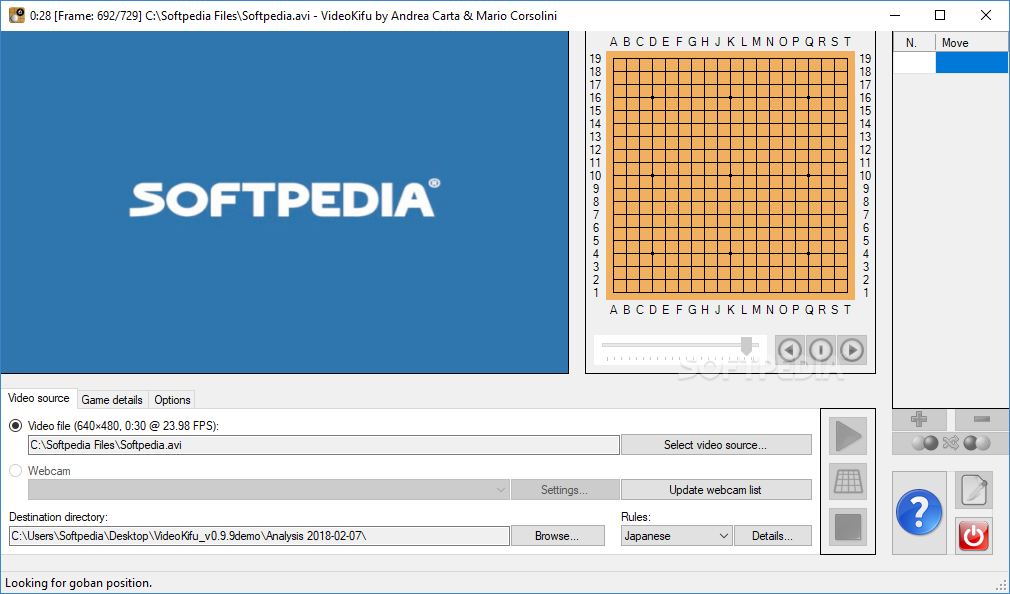Click the document edit pen icon

pos(974,491)
